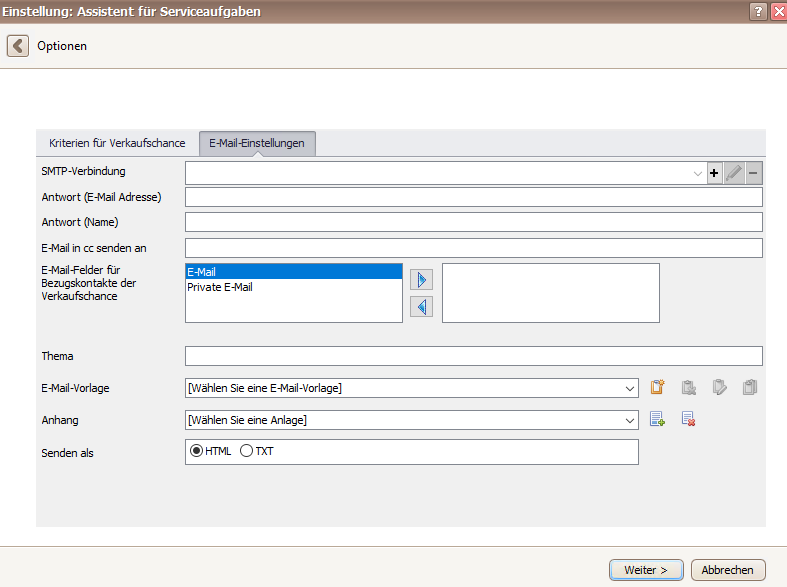Click the back arrow next to Optionen
Image resolution: width=787 pixels, height=587 pixels.
click(18, 46)
